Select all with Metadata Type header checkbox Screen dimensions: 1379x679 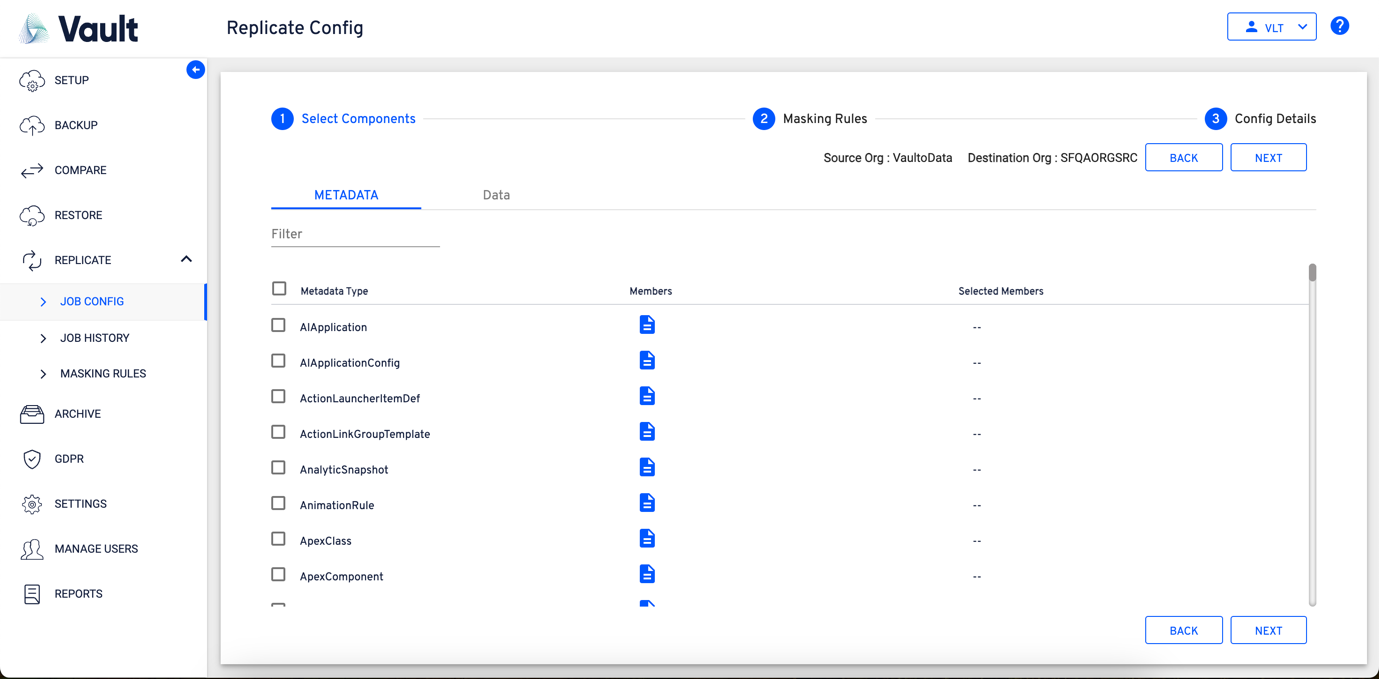(279, 289)
